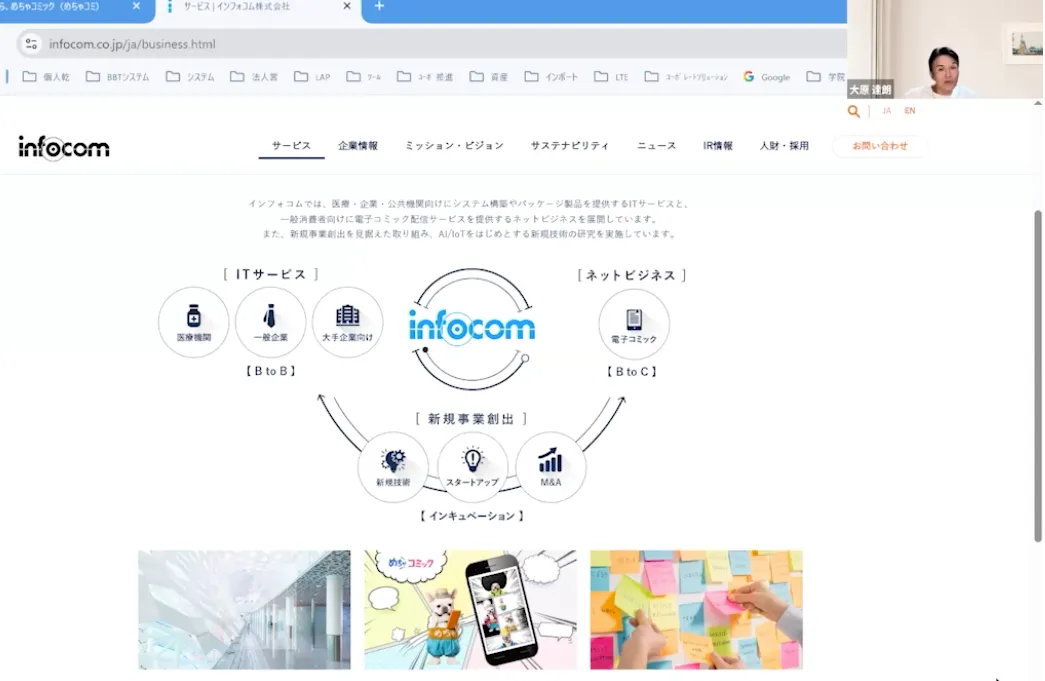This screenshot has width=1045, height=681.
Task: Click the B to B label
Action: [x=271, y=371]
